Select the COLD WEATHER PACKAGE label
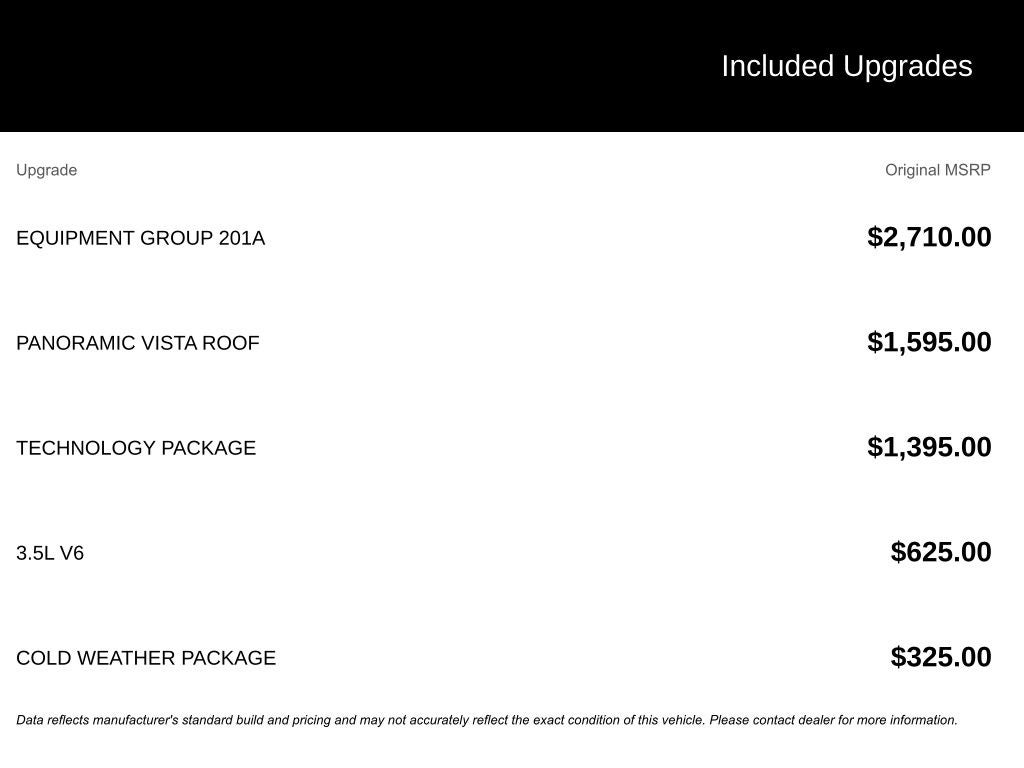The height and width of the screenshot is (768, 1024). pos(146,658)
